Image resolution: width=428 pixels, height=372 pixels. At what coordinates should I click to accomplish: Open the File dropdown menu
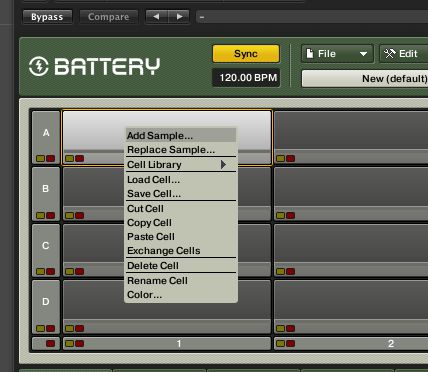[x=337, y=54]
